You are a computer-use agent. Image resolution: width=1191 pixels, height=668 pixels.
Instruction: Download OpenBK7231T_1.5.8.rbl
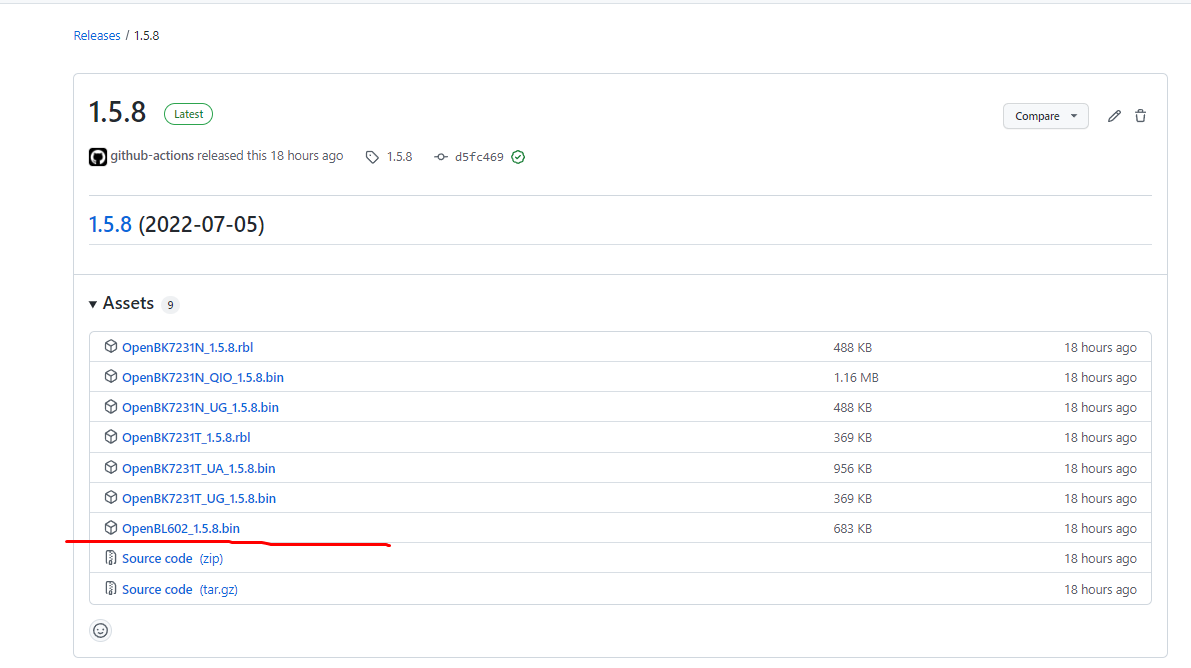[186, 438]
